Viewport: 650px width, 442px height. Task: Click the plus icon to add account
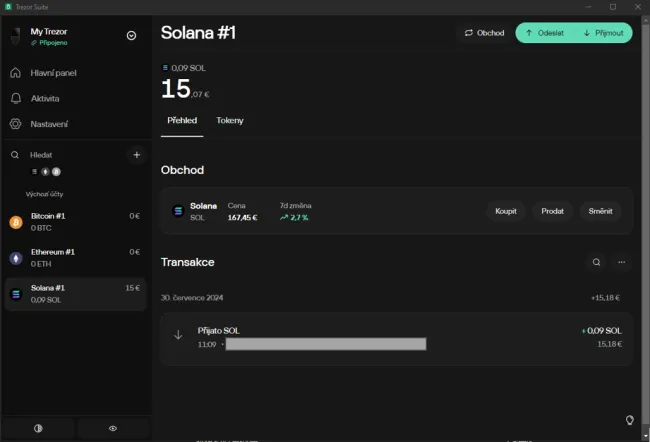[x=137, y=155]
